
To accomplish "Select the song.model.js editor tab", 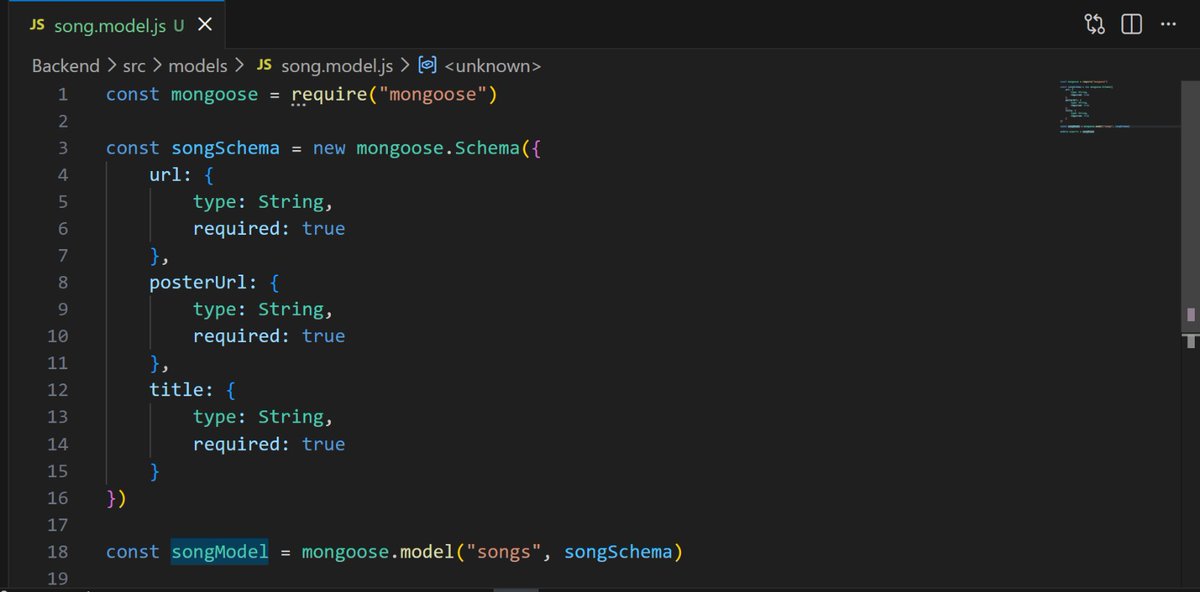I will point(115,26).
